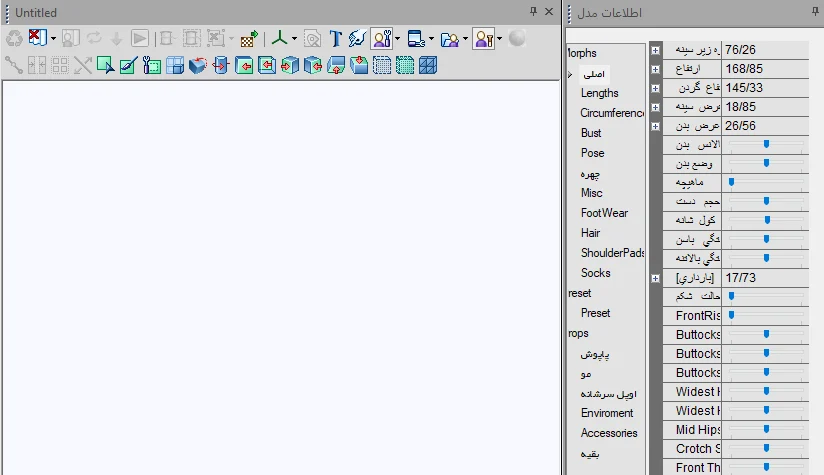
Task: Select Accessories in the props list
Action: (x=609, y=433)
